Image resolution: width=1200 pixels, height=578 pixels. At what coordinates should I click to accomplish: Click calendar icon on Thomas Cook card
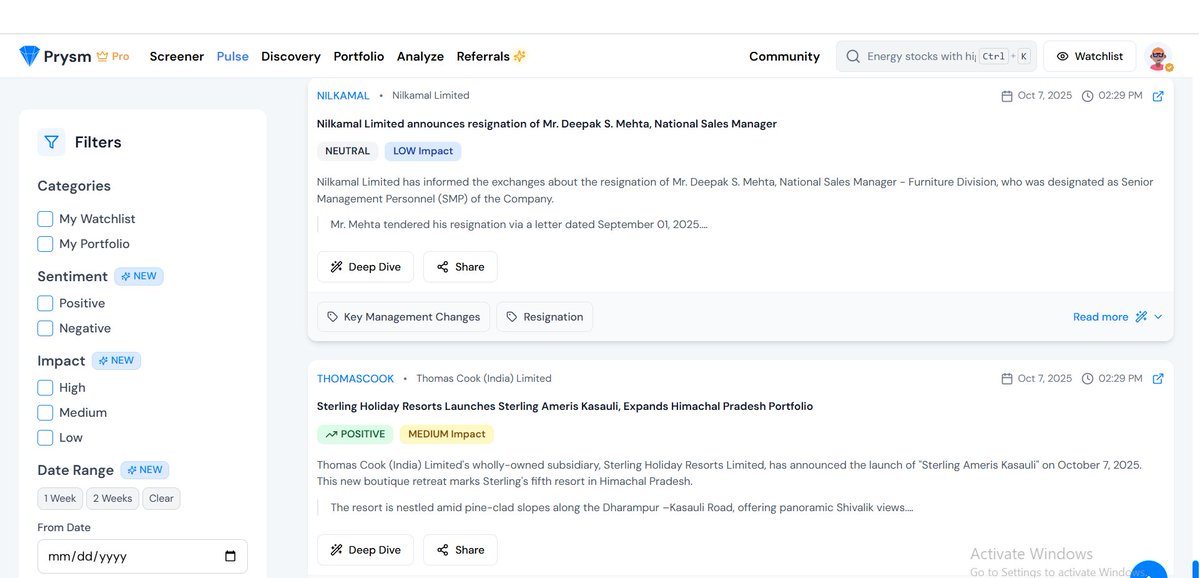pyautogui.click(x=1007, y=379)
